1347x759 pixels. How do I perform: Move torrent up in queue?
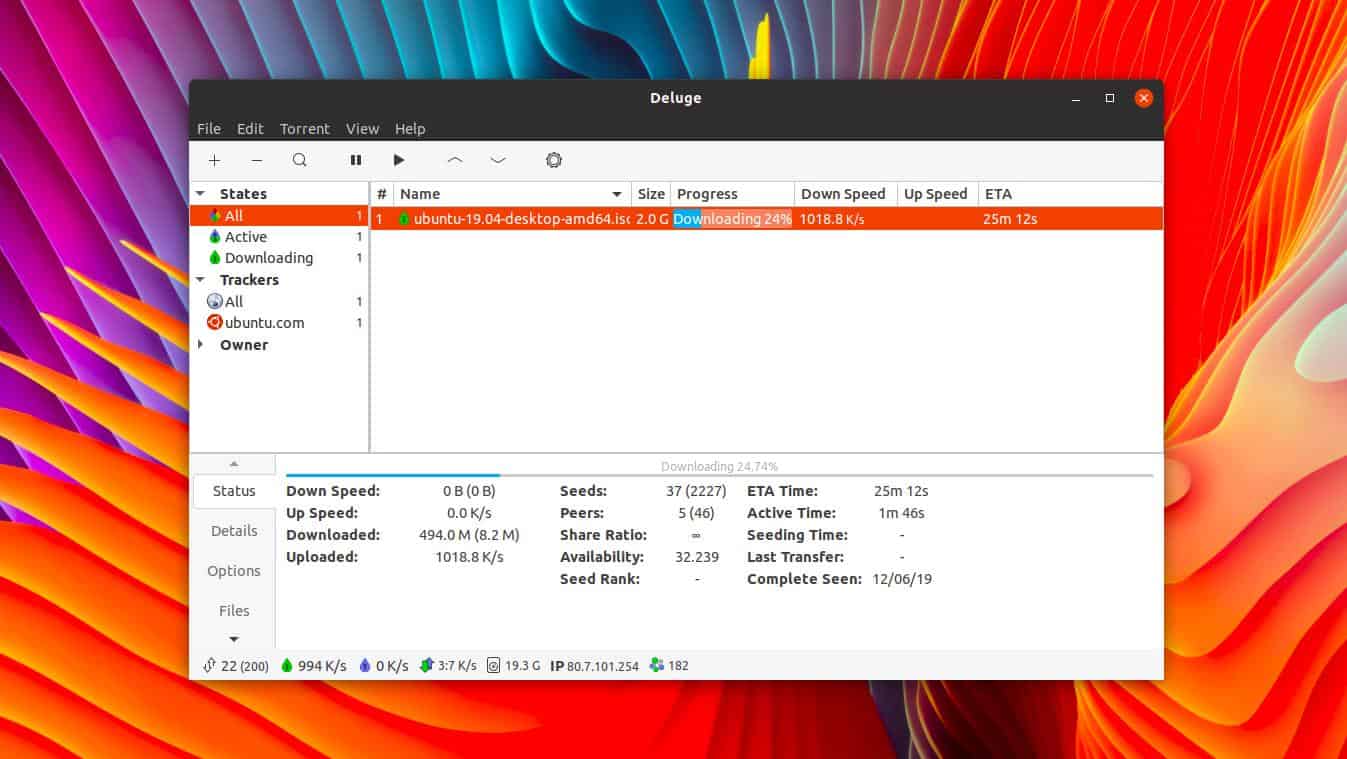455,160
